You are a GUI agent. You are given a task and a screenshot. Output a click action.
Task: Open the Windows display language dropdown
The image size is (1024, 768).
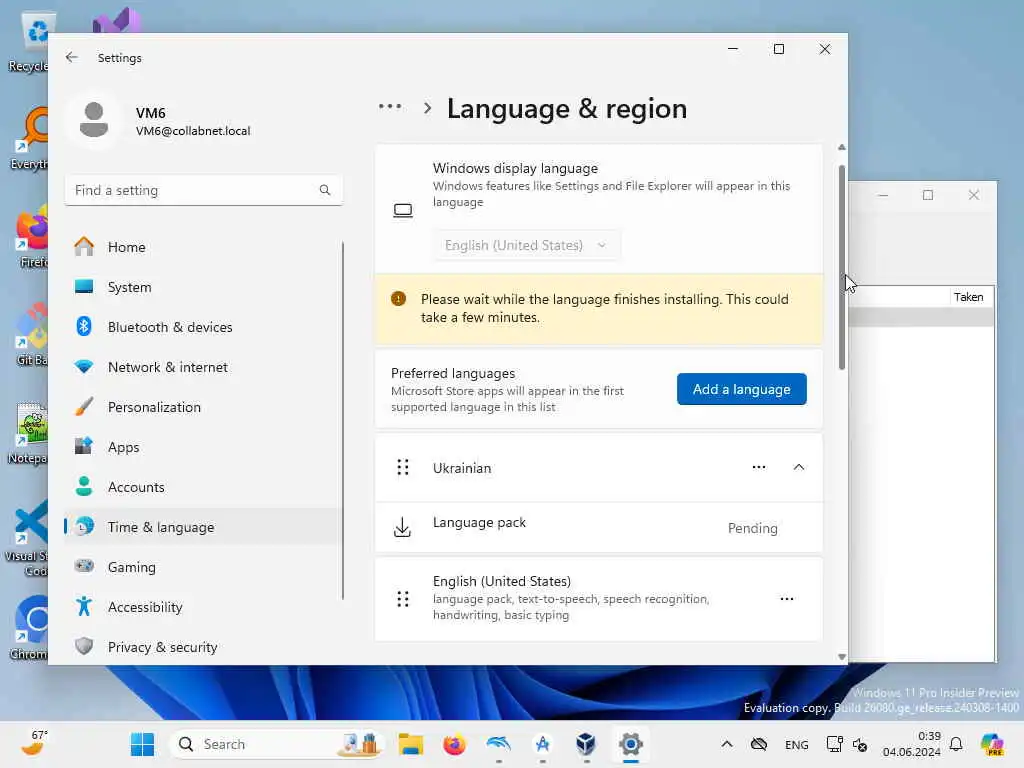[526, 245]
